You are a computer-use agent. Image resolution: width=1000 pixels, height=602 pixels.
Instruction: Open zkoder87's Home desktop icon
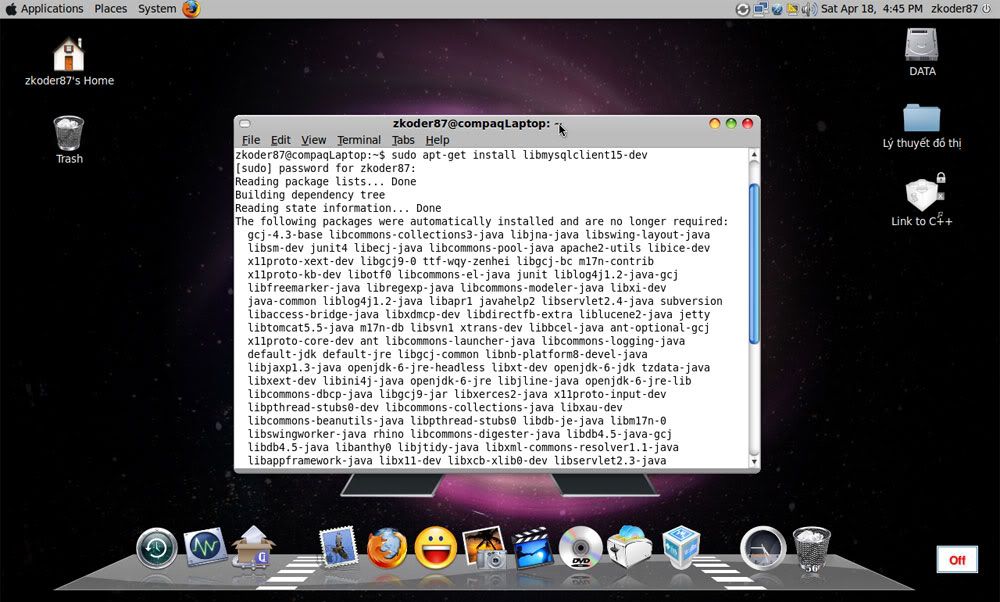point(70,62)
